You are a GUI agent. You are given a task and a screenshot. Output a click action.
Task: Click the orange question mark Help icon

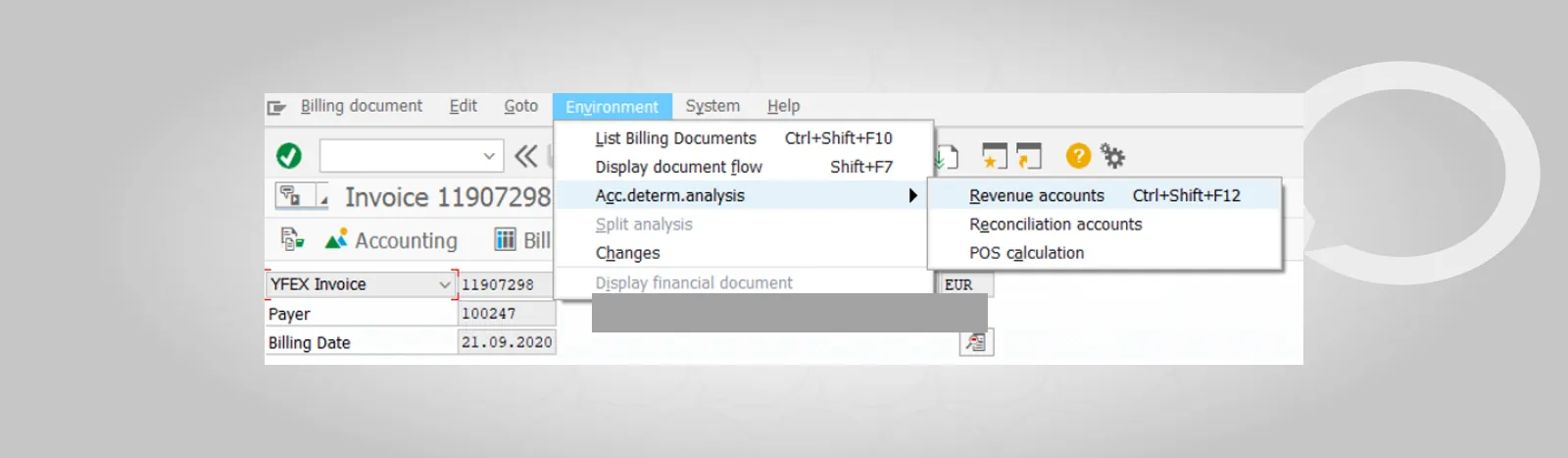(1078, 156)
